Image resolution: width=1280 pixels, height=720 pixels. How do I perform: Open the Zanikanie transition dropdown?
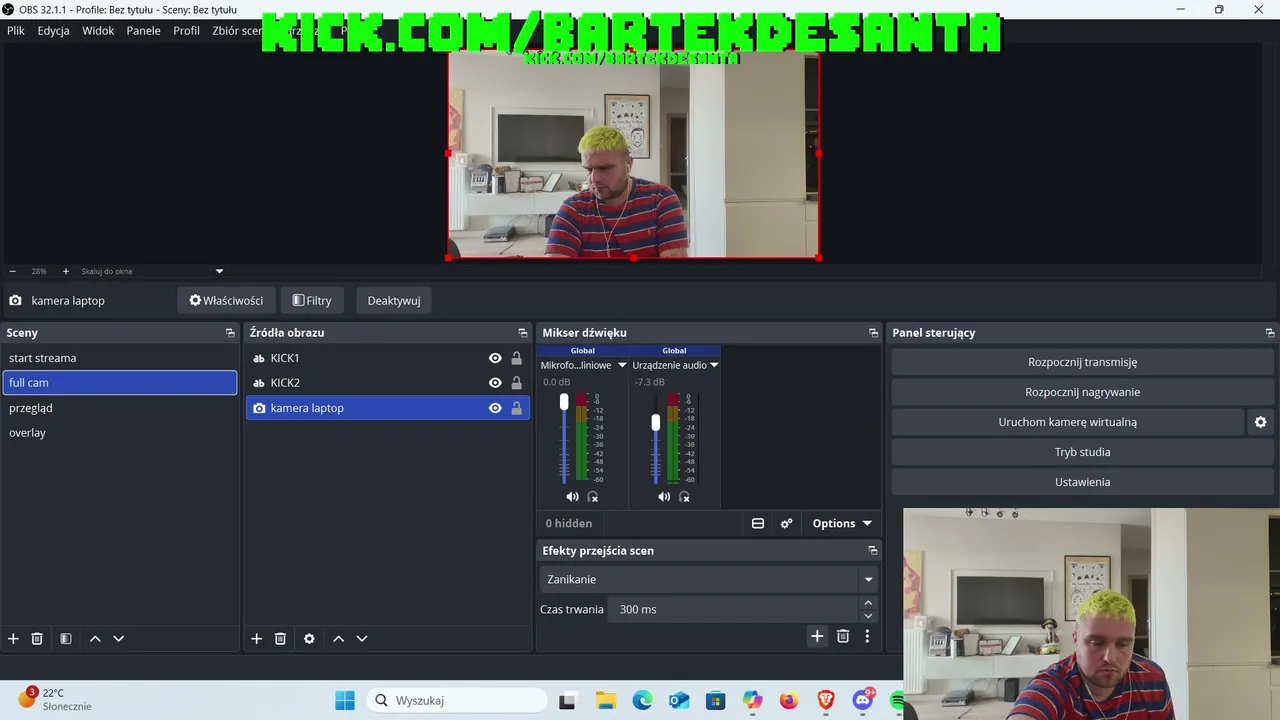709,579
